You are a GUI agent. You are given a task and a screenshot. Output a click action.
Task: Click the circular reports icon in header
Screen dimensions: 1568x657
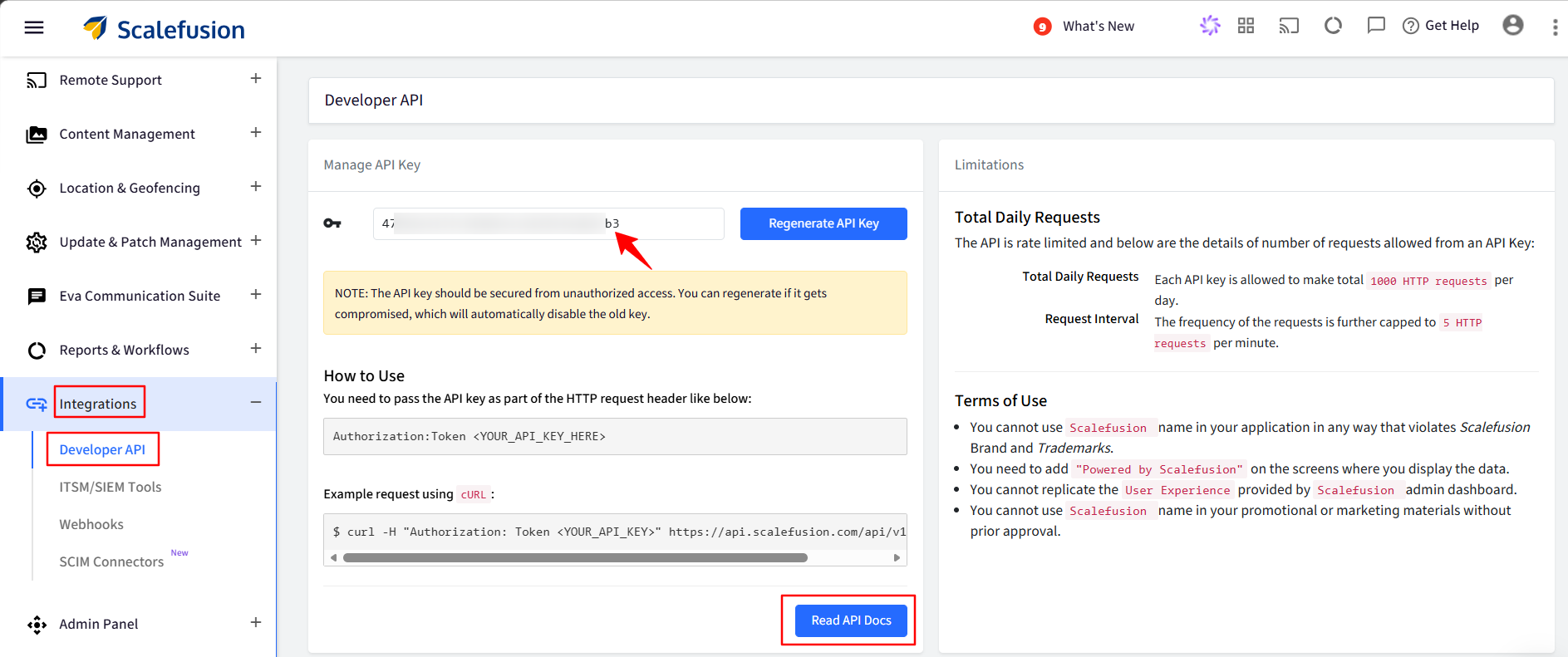click(1333, 26)
